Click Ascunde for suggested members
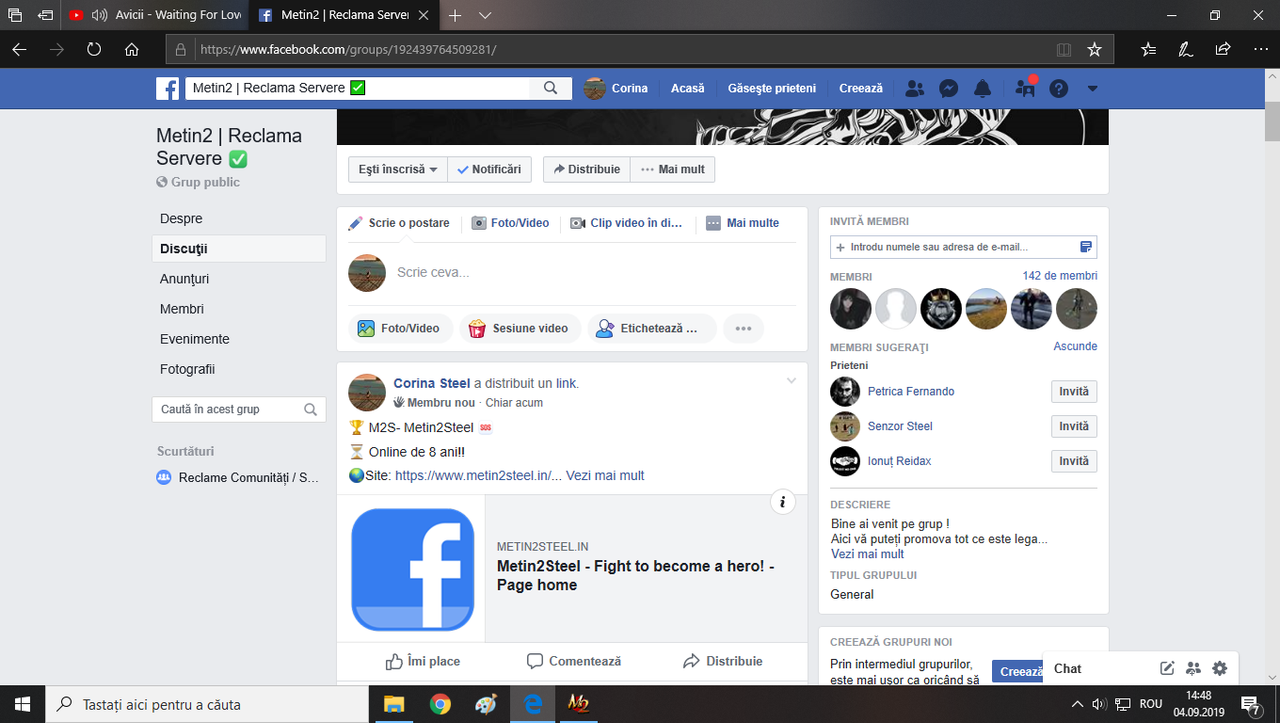This screenshot has height=723, width=1280. (1075, 346)
